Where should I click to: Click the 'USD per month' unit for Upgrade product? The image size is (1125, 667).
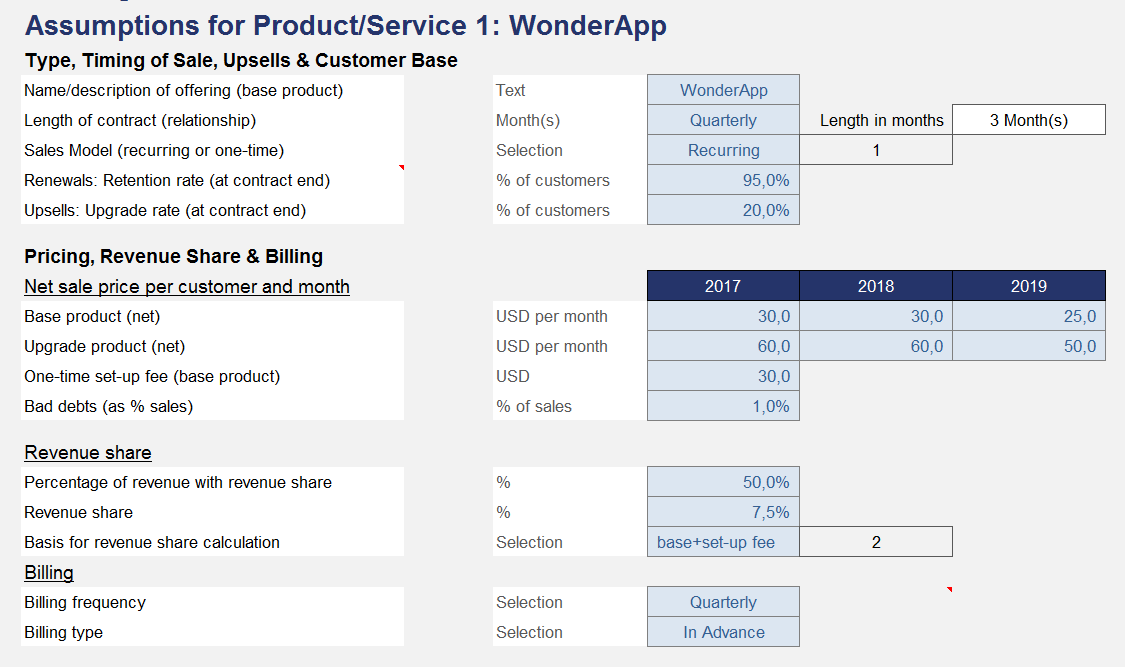(x=552, y=346)
